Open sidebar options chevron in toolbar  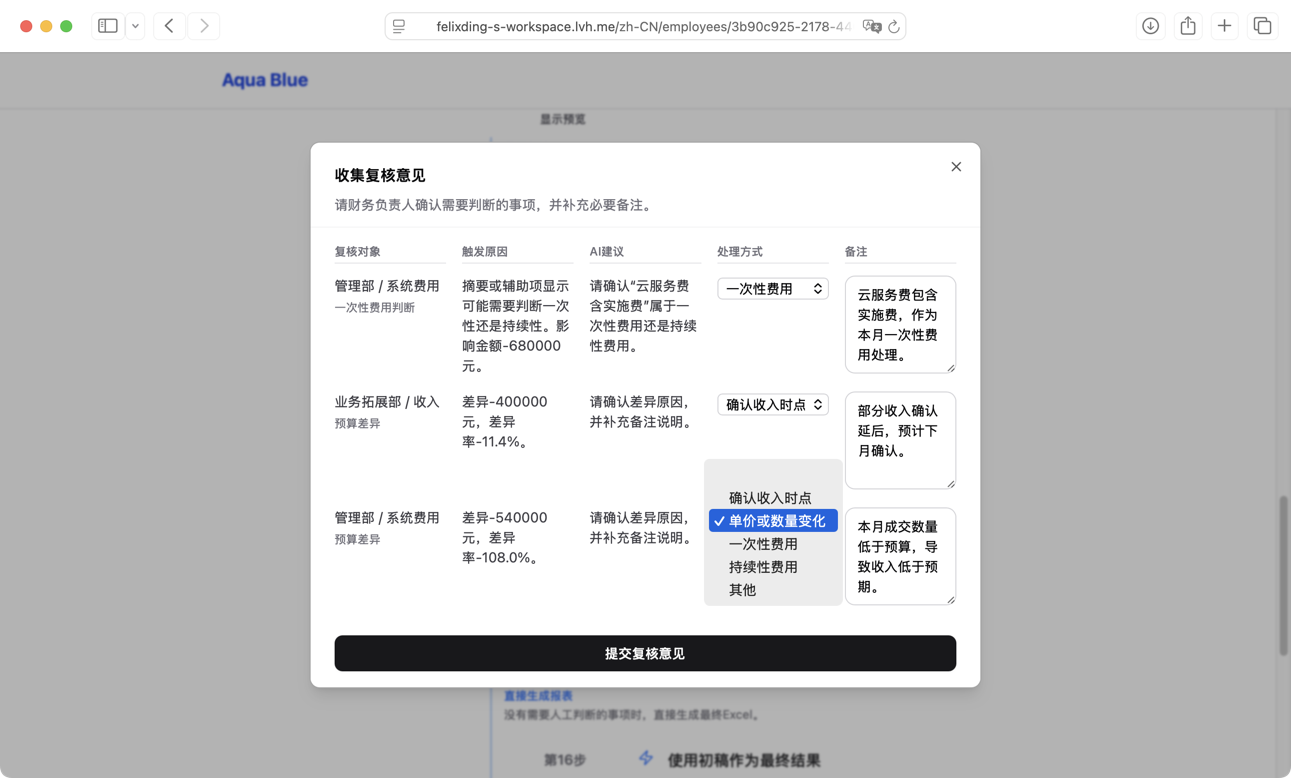(135, 26)
